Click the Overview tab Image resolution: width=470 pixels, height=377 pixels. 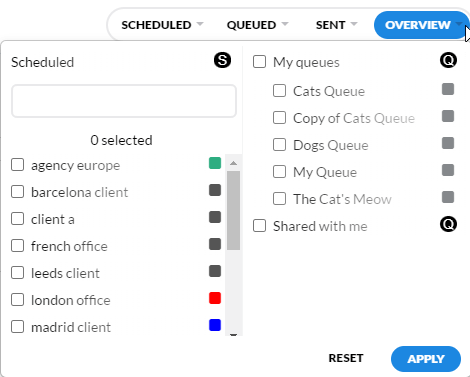coord(422,25)
